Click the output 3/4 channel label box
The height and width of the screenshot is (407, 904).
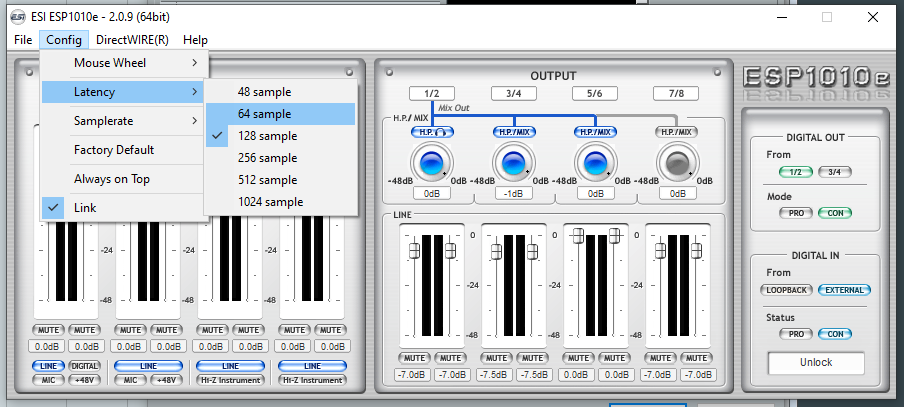[514, 93]
